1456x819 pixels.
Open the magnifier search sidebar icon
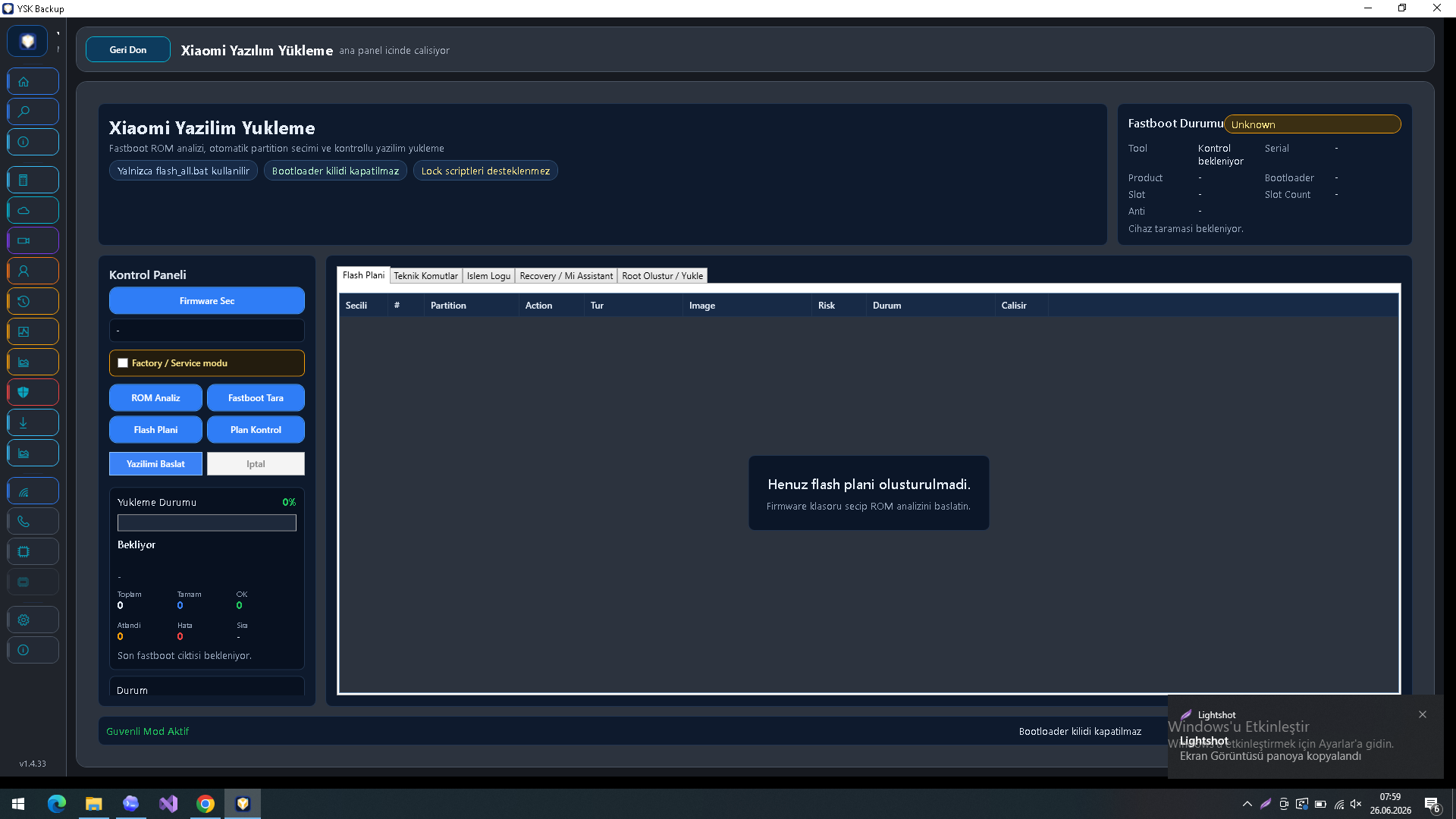[x=33, y=111]
